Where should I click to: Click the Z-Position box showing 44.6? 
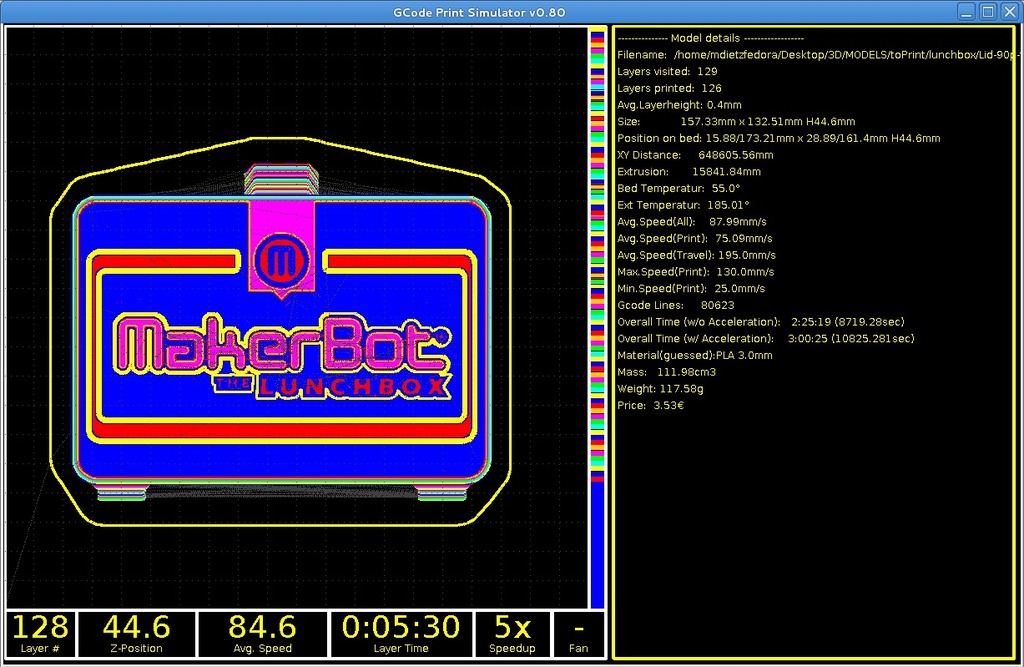tap(137, 634)
